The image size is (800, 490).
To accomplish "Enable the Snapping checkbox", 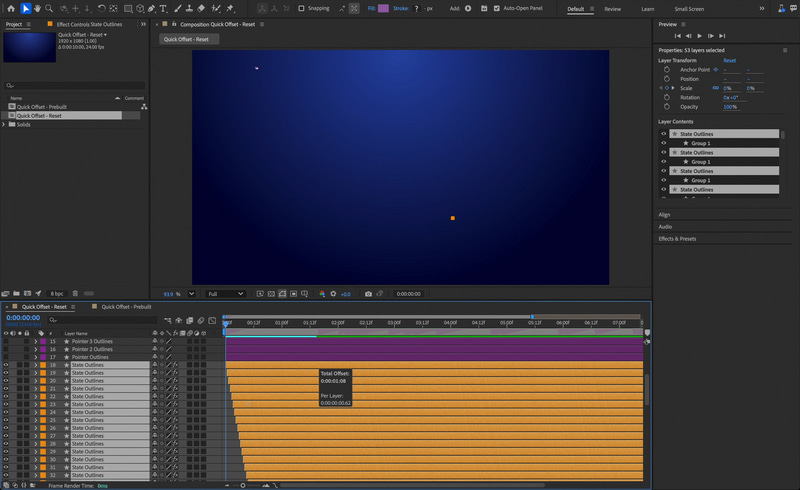I will [x=302, y=8].
